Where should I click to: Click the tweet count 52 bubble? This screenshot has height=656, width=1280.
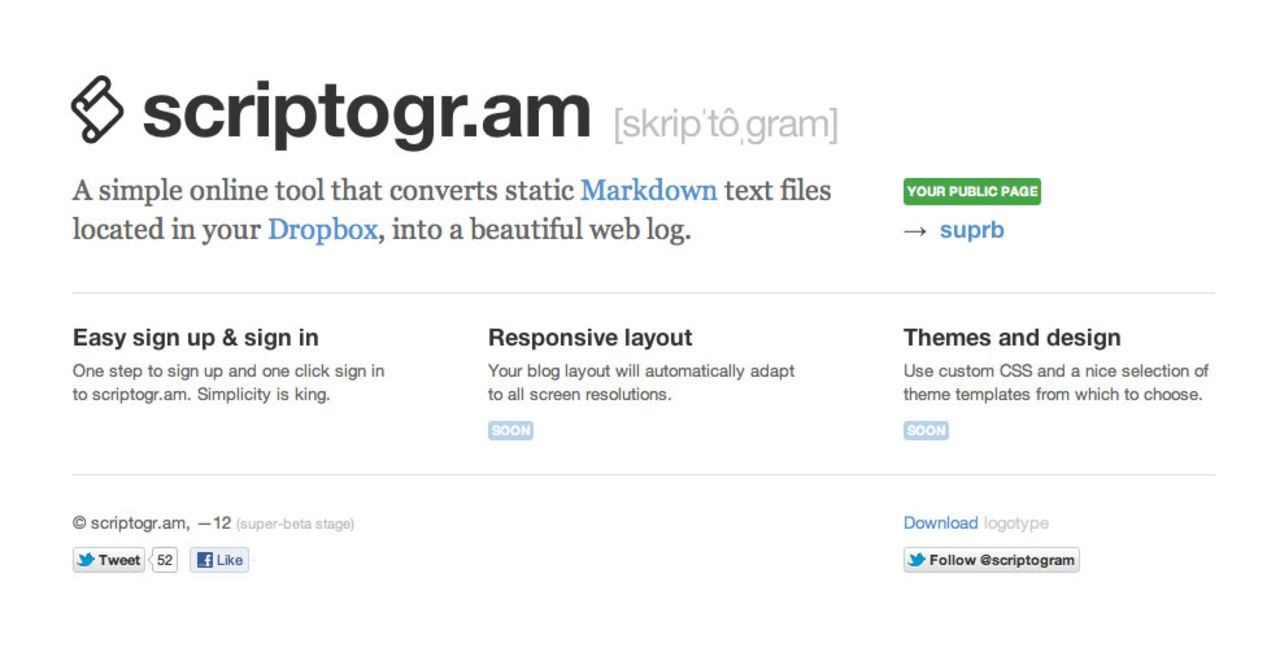pyautogui.click(x=164, y=560)
